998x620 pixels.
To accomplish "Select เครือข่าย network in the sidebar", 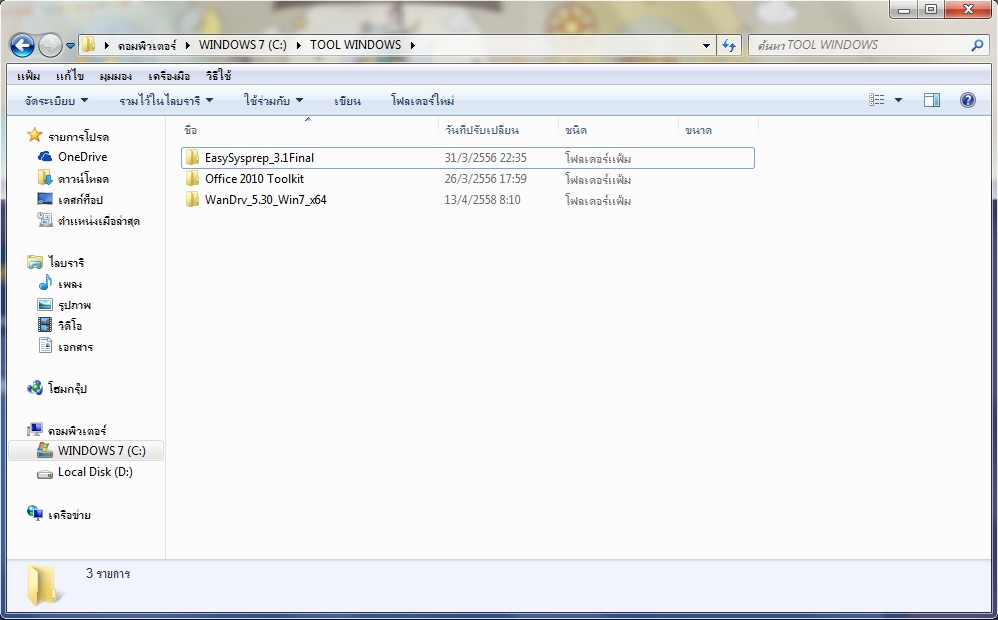I will (x=69, y=514).
